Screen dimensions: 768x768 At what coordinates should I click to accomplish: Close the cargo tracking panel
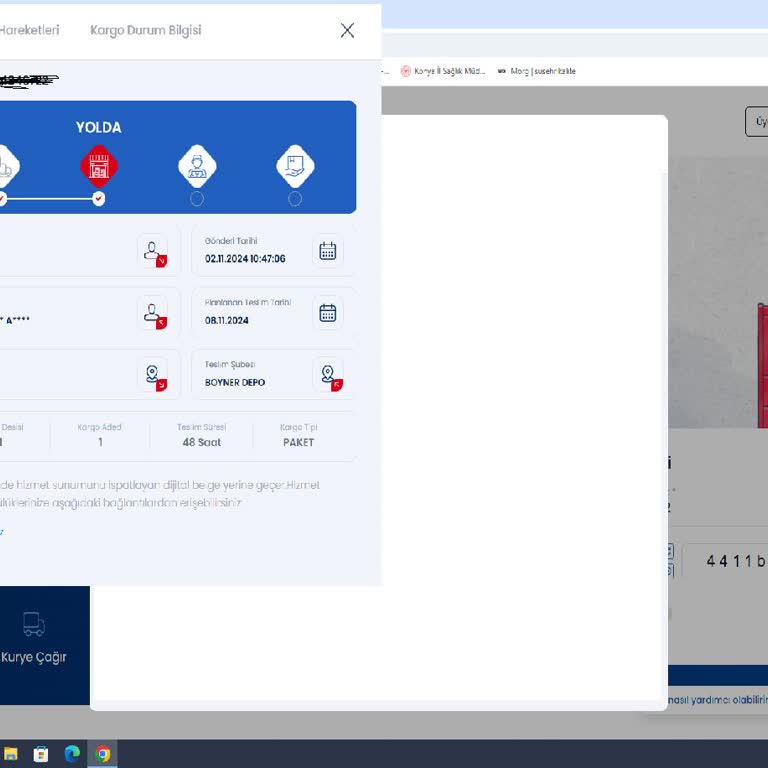click(x=347, y=30)
